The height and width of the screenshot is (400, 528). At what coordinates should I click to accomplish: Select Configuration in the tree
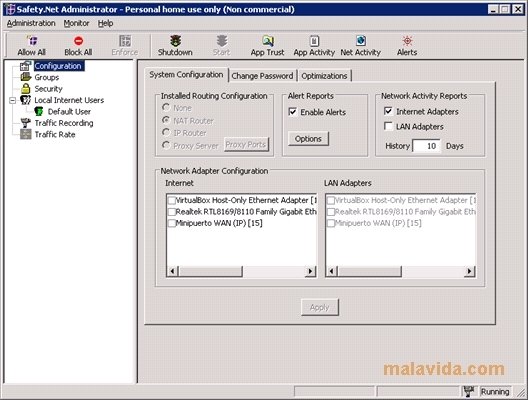coord(58,66)
